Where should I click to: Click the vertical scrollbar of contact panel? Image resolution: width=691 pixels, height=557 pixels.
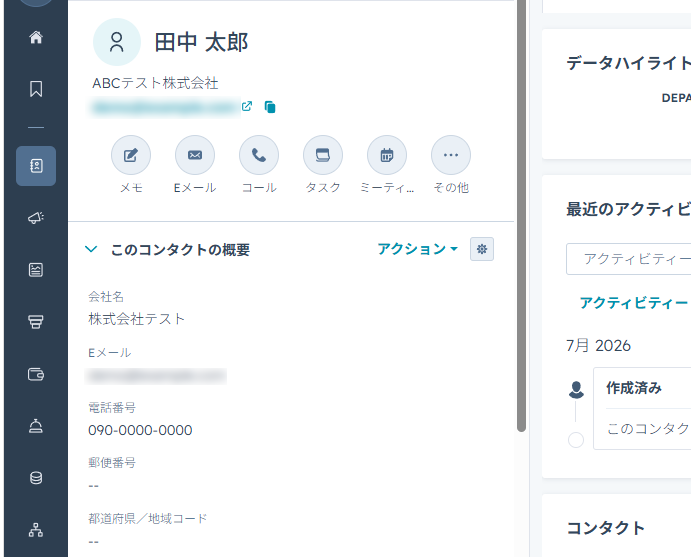(x=521, y=216)
